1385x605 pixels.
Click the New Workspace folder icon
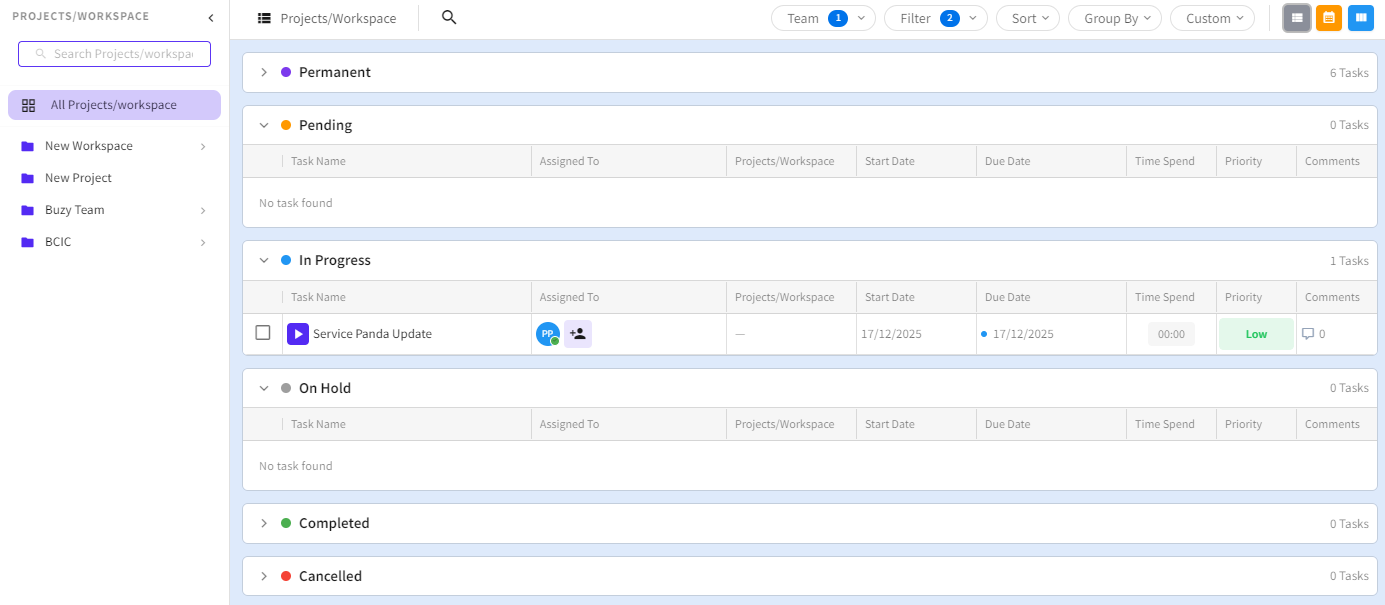(x=27, y=146)
